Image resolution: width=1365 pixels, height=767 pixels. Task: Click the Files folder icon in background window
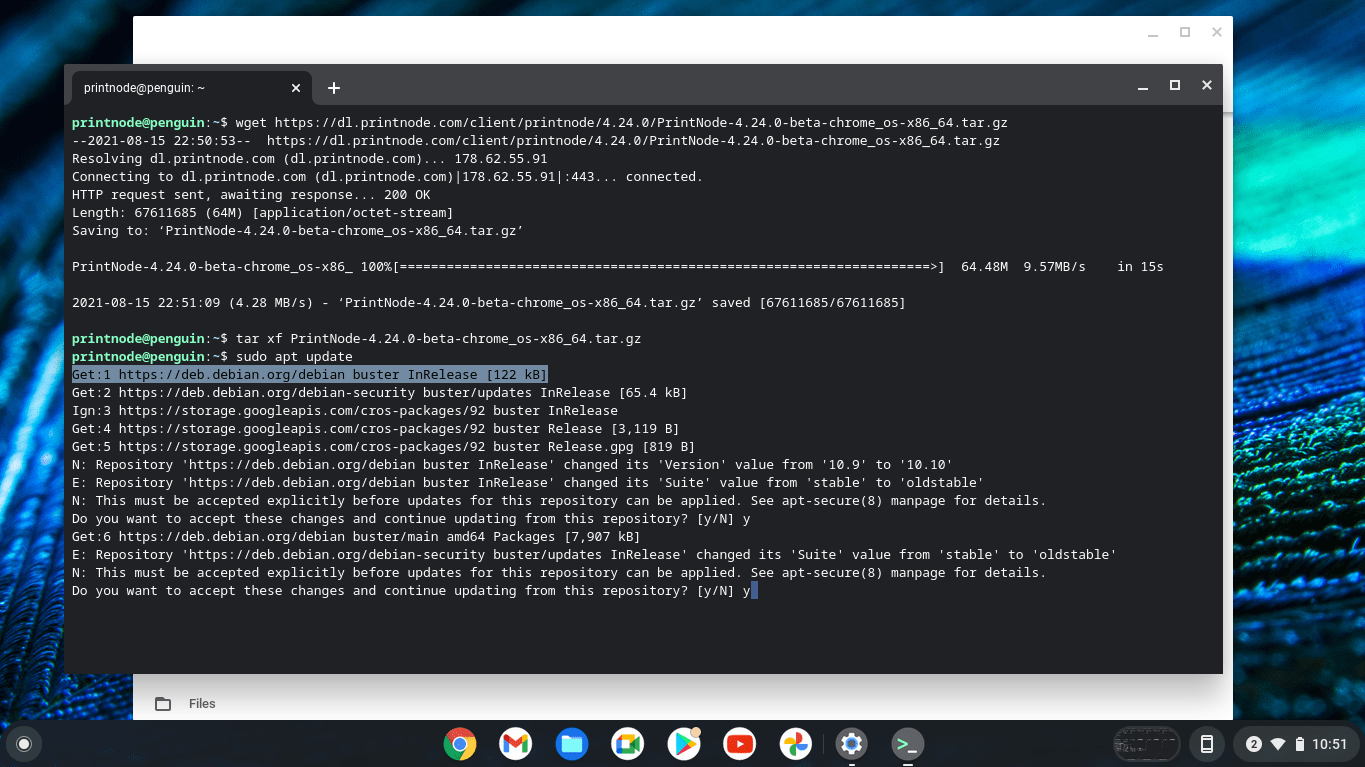[x=163, y=704]
